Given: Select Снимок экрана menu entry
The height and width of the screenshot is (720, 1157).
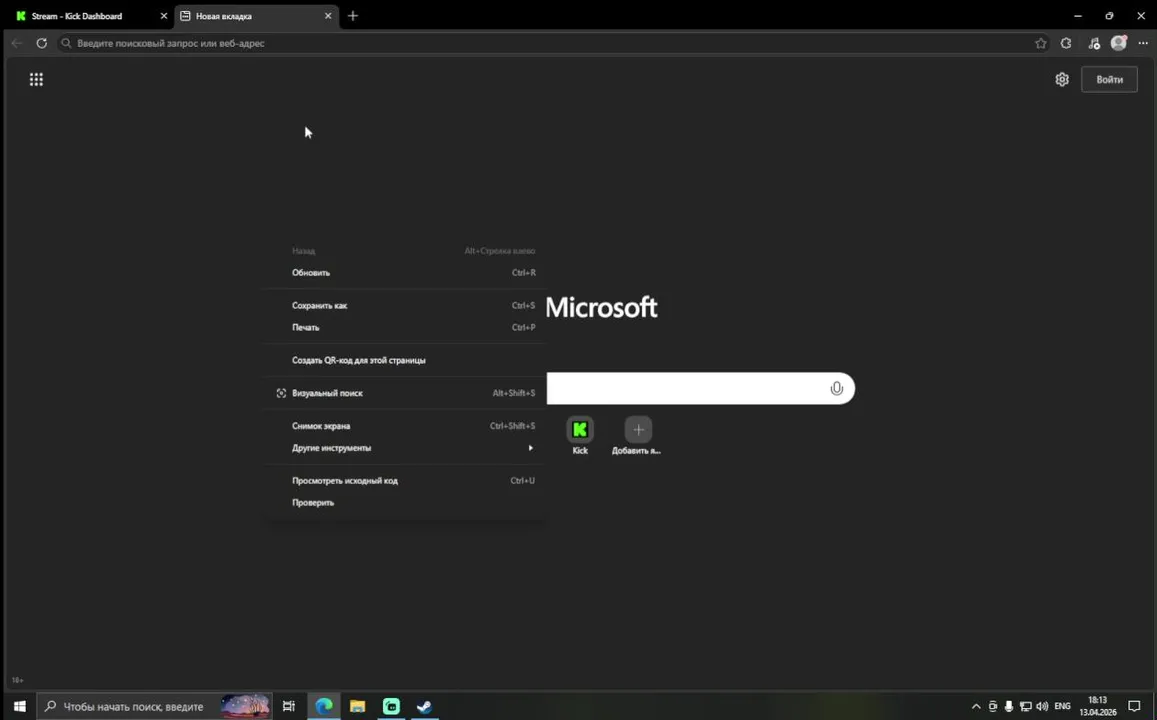Looking at the screenshot, I should [405, 426].
